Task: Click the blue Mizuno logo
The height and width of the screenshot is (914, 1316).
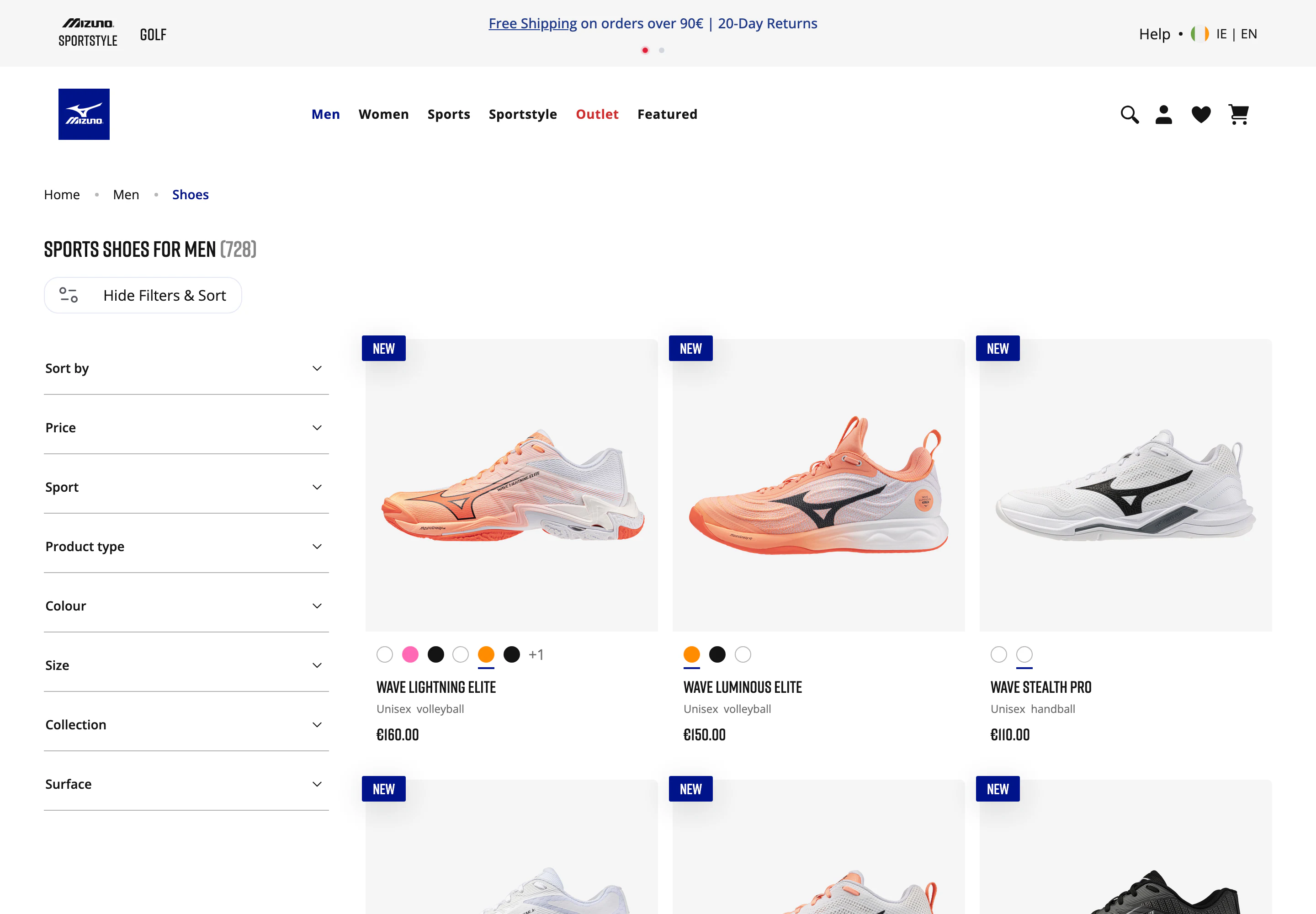Action: pyautogui.click(x=84, y=114)
